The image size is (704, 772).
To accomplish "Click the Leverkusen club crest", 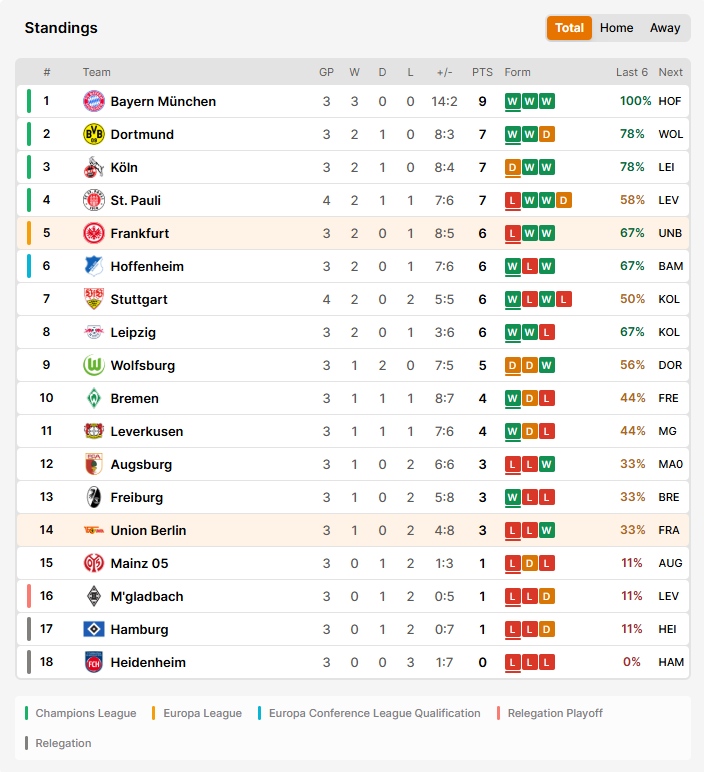I will pos(94,431).
